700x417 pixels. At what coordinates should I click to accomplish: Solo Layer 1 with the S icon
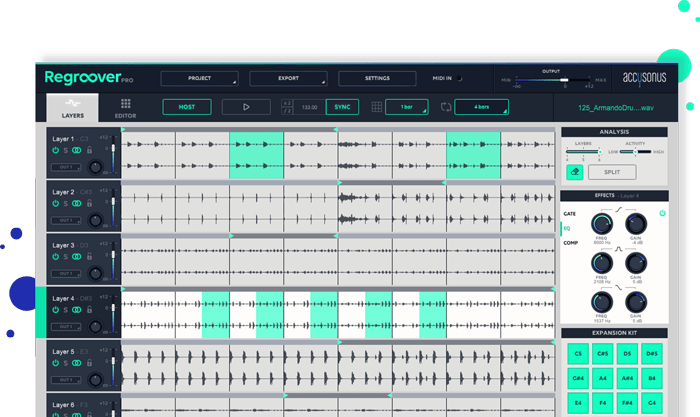click(x=65, y=149)
